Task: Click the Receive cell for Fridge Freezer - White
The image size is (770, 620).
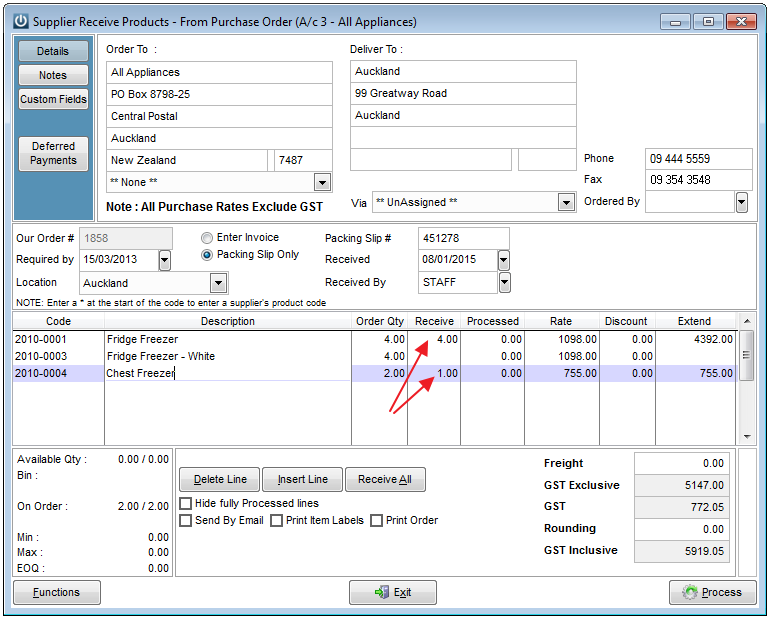Action: (x=434, y=356)
